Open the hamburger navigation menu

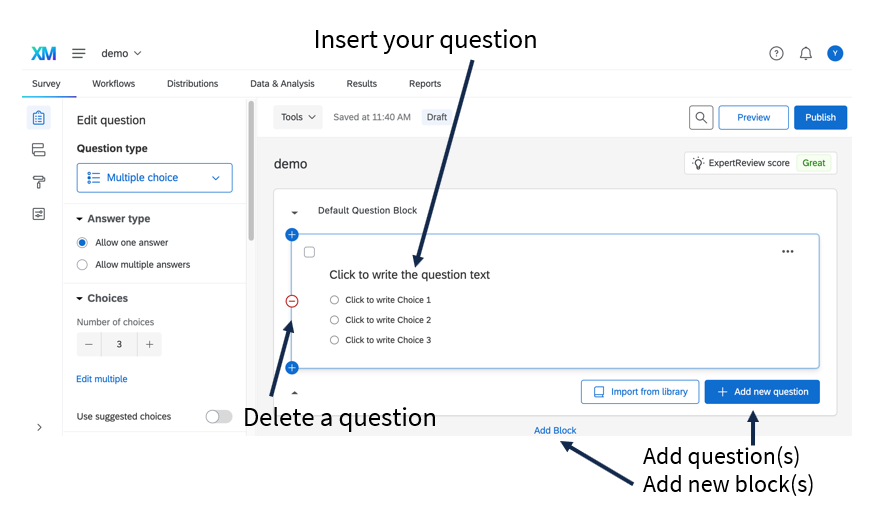pos(78,53)
